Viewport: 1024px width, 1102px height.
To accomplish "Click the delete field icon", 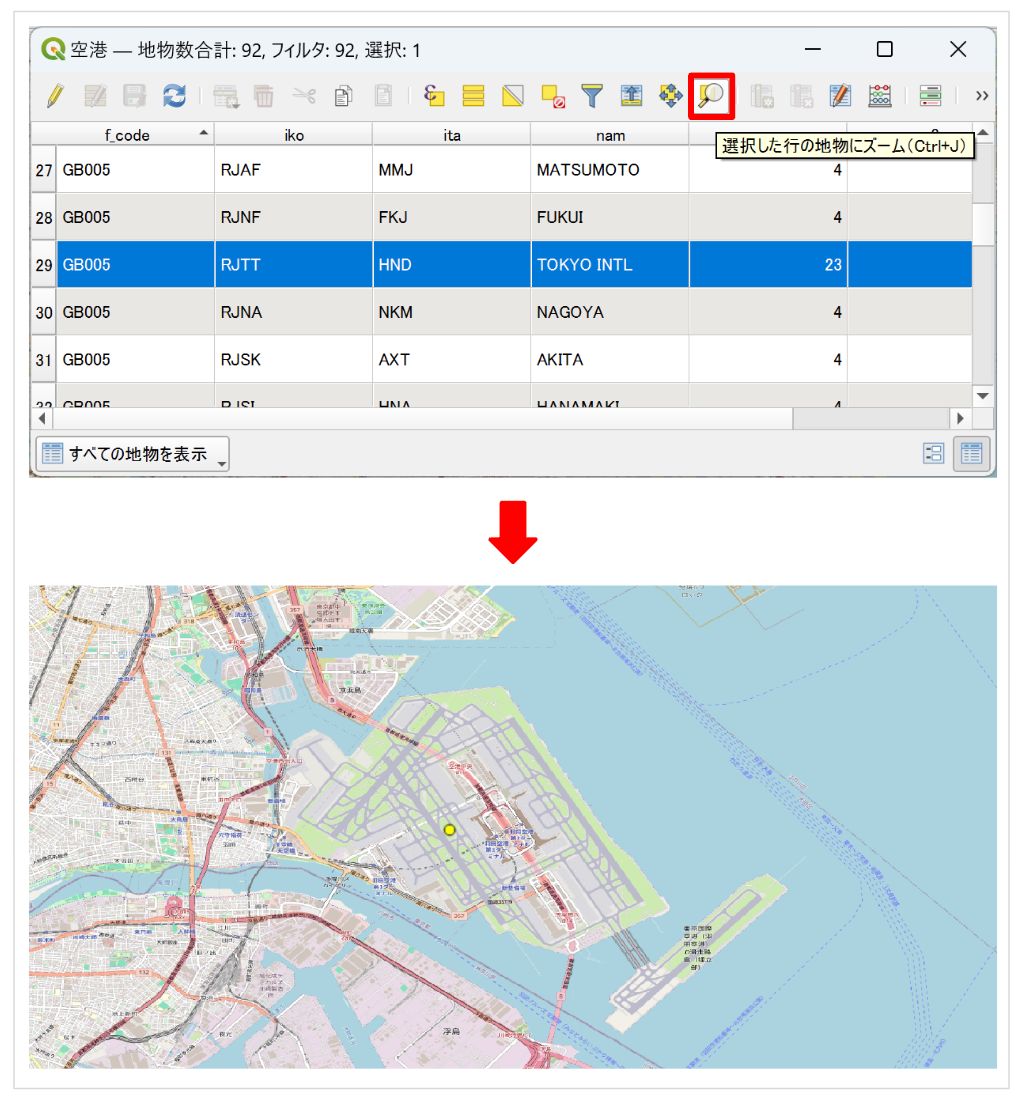I will (x=801, y=96).
